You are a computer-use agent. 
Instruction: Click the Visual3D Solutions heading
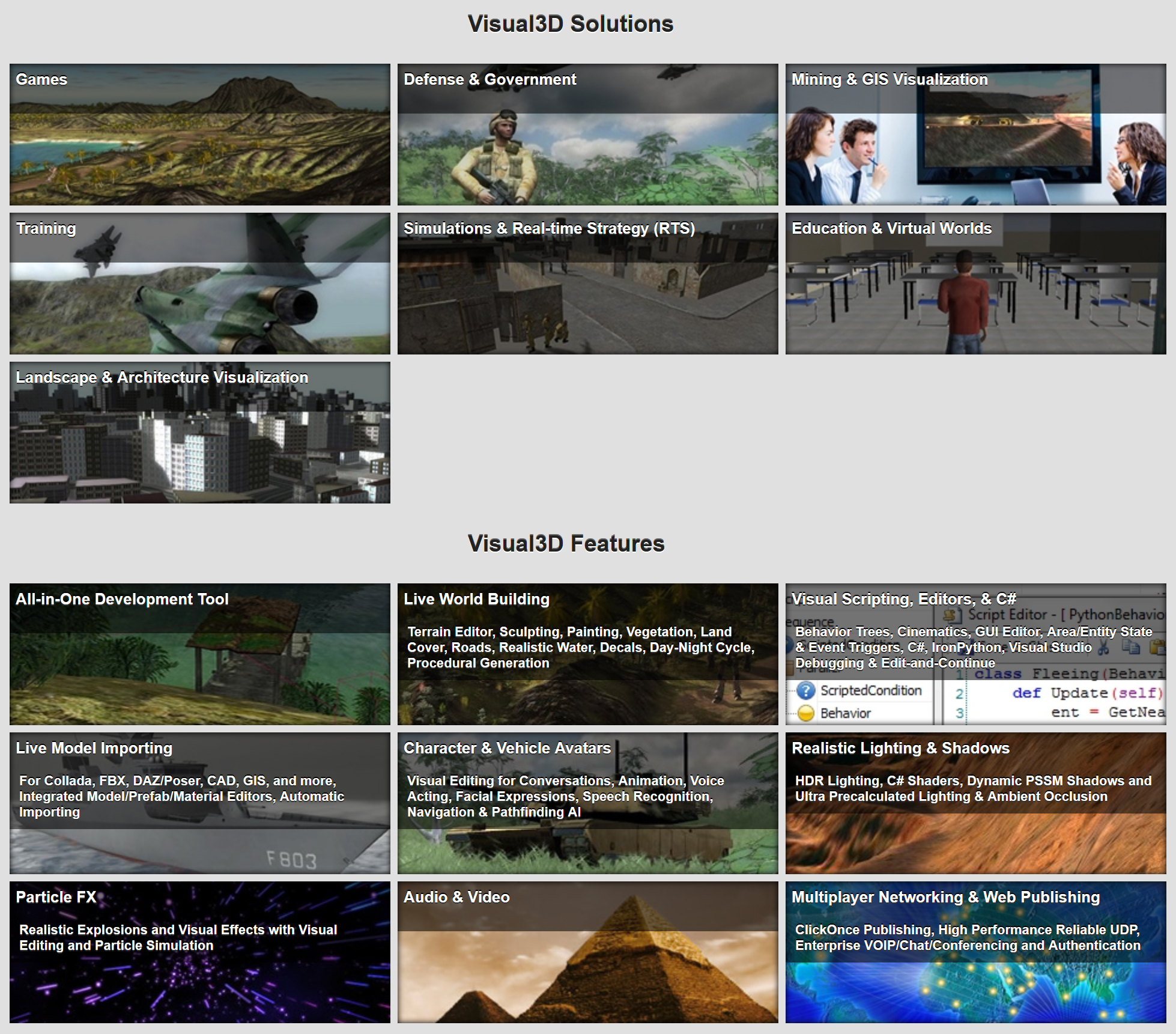click(571, 24)
